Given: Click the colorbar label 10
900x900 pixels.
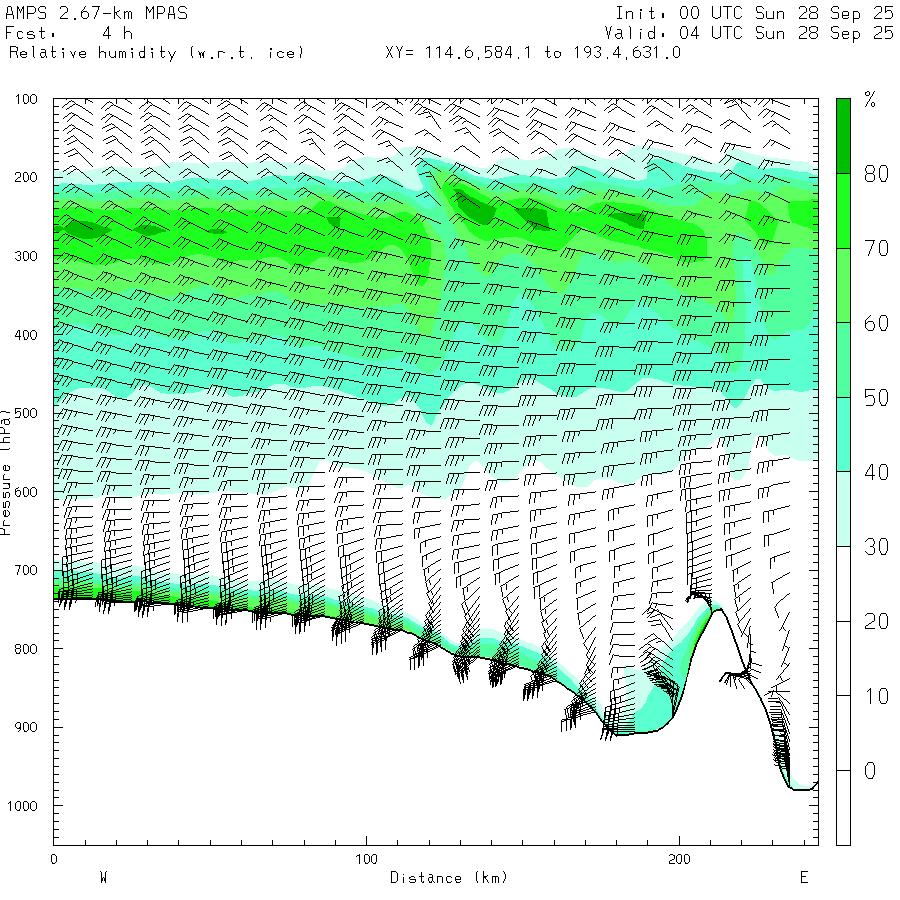Looking at the screenshot, I should click(876, 696).
